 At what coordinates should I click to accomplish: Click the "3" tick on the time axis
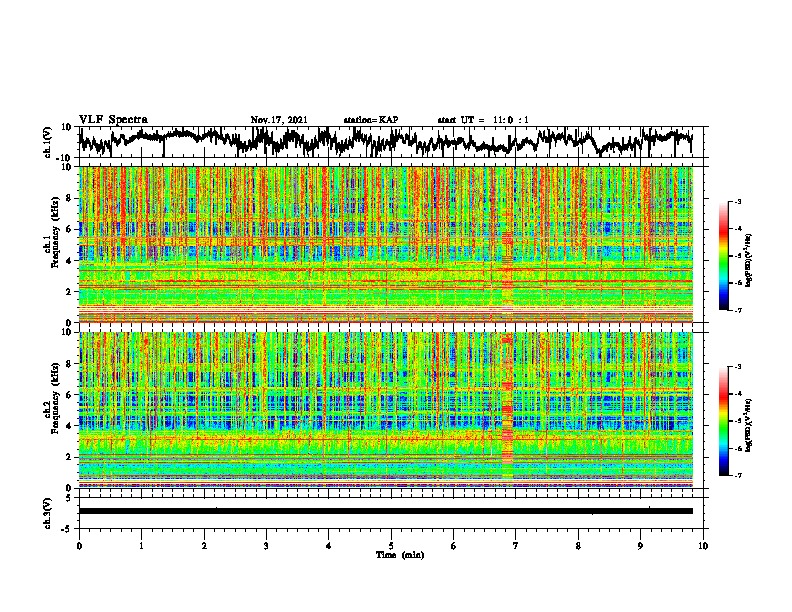tap(266, 546)
